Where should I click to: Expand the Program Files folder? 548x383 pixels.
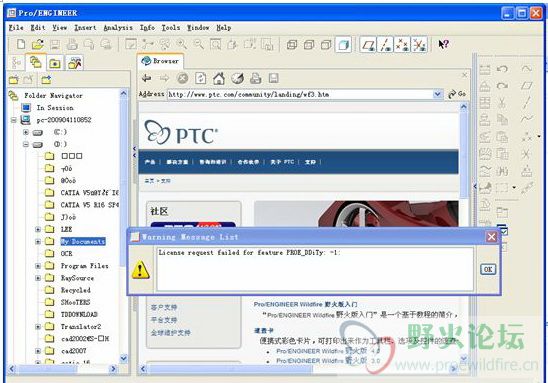pos(38,266)
